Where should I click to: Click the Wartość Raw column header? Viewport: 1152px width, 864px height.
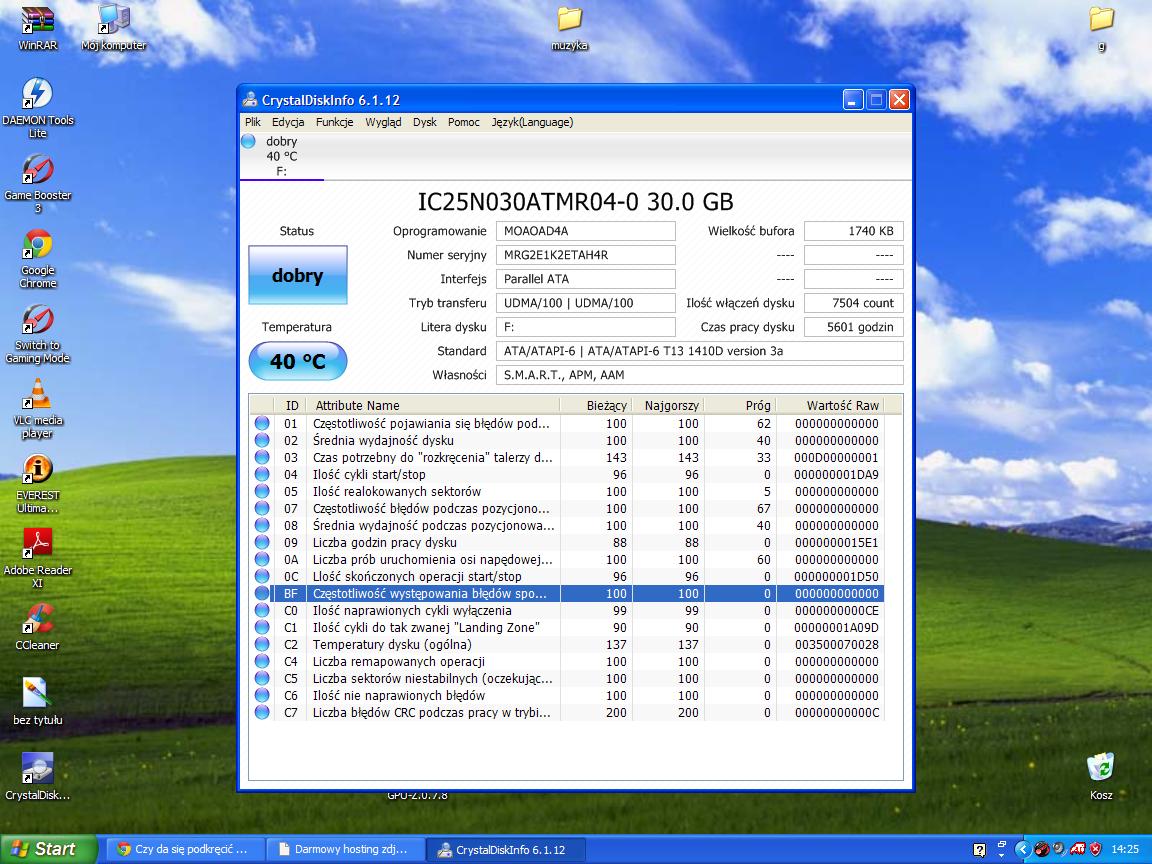[x=830, y=405]
